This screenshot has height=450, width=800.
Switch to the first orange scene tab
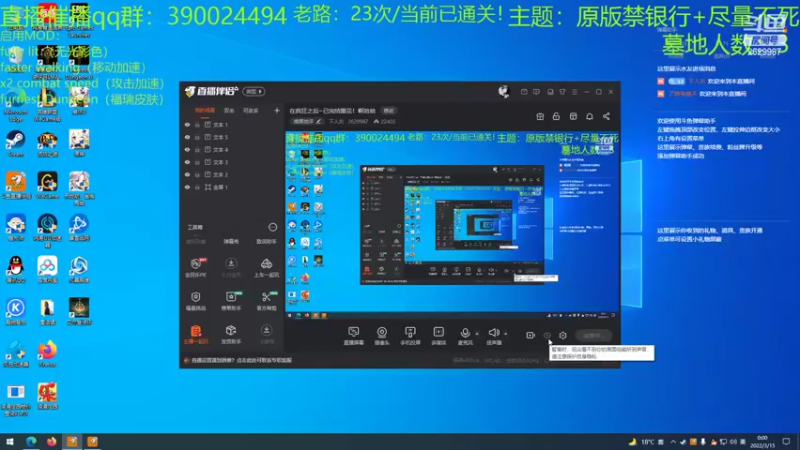click(205, 110)
